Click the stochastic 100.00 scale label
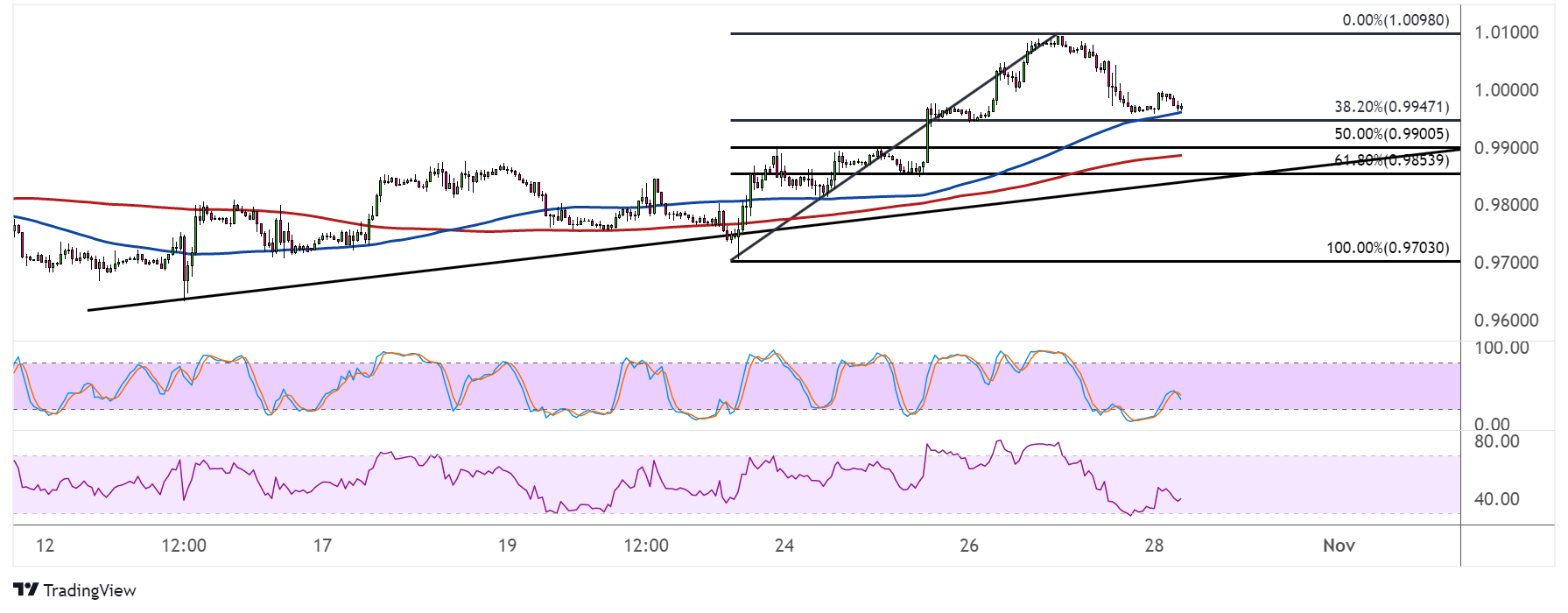This screenshot has height=613, width=1568. click(1501, 348)
